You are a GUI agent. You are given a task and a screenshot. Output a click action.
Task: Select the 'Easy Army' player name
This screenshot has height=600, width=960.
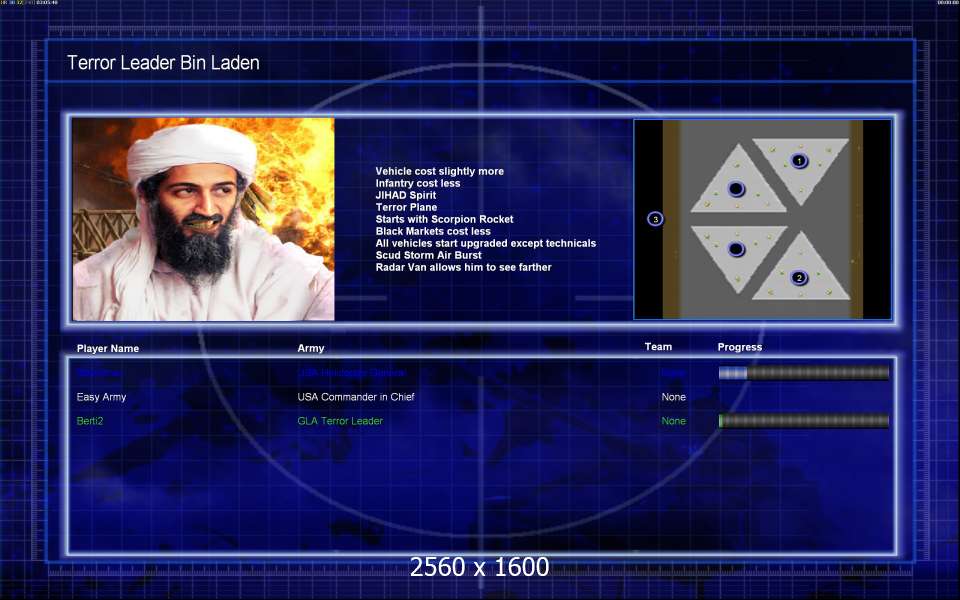(101, 397)
